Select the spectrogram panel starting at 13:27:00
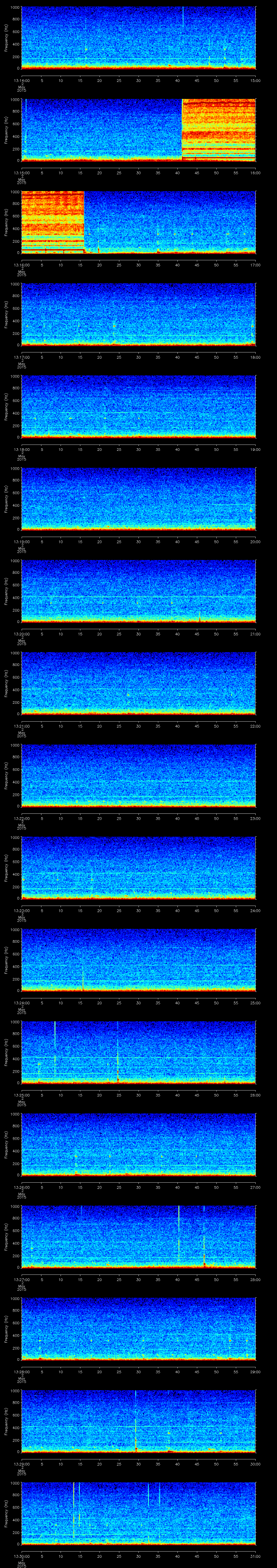 click(139, 1237)
